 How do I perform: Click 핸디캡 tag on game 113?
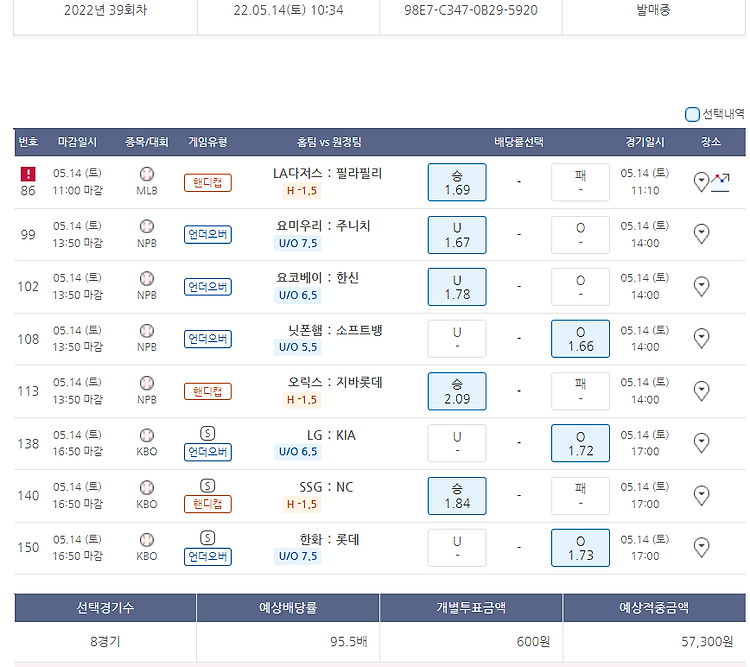point(208,391)
